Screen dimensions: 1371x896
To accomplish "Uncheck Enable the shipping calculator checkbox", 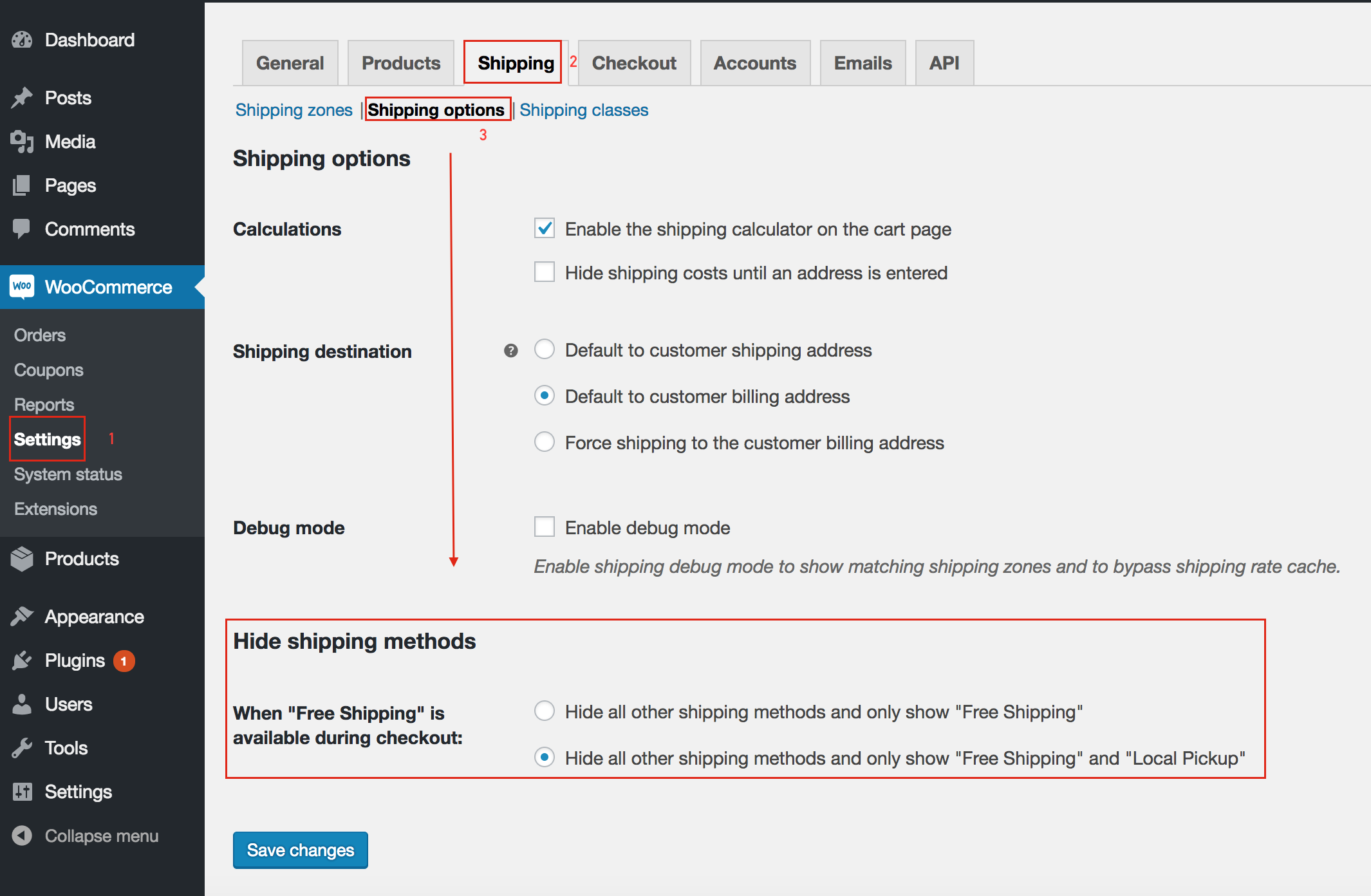I will pyautogui.click(x=545, y=228).
